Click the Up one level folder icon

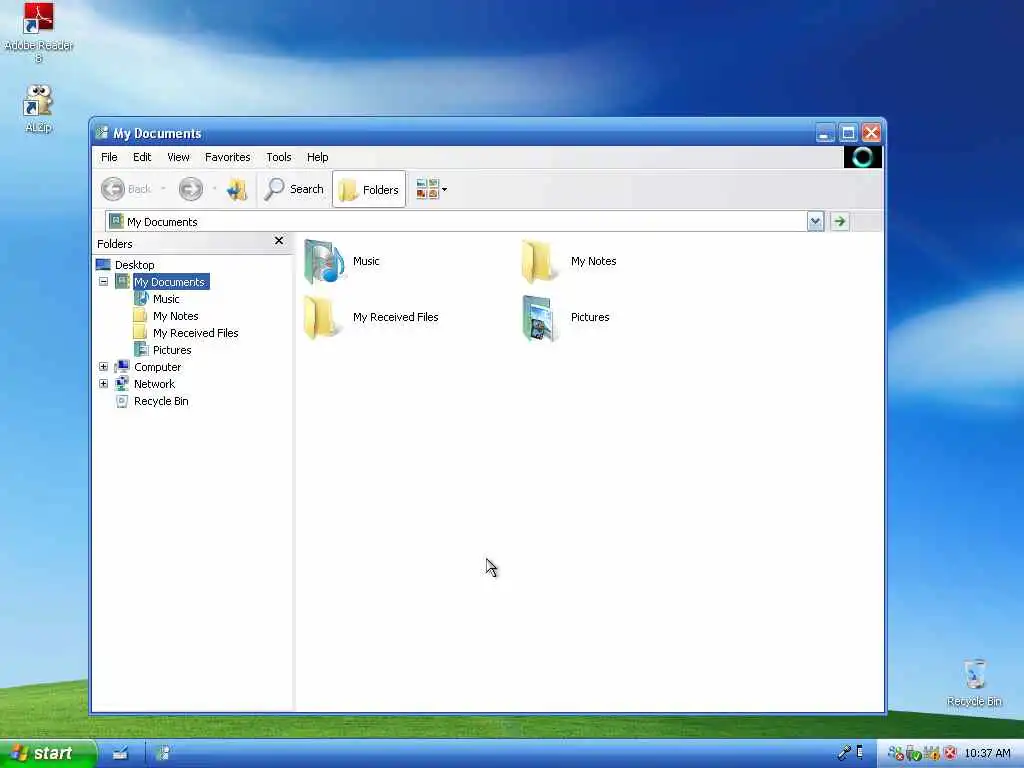click(x=236, y=189)
